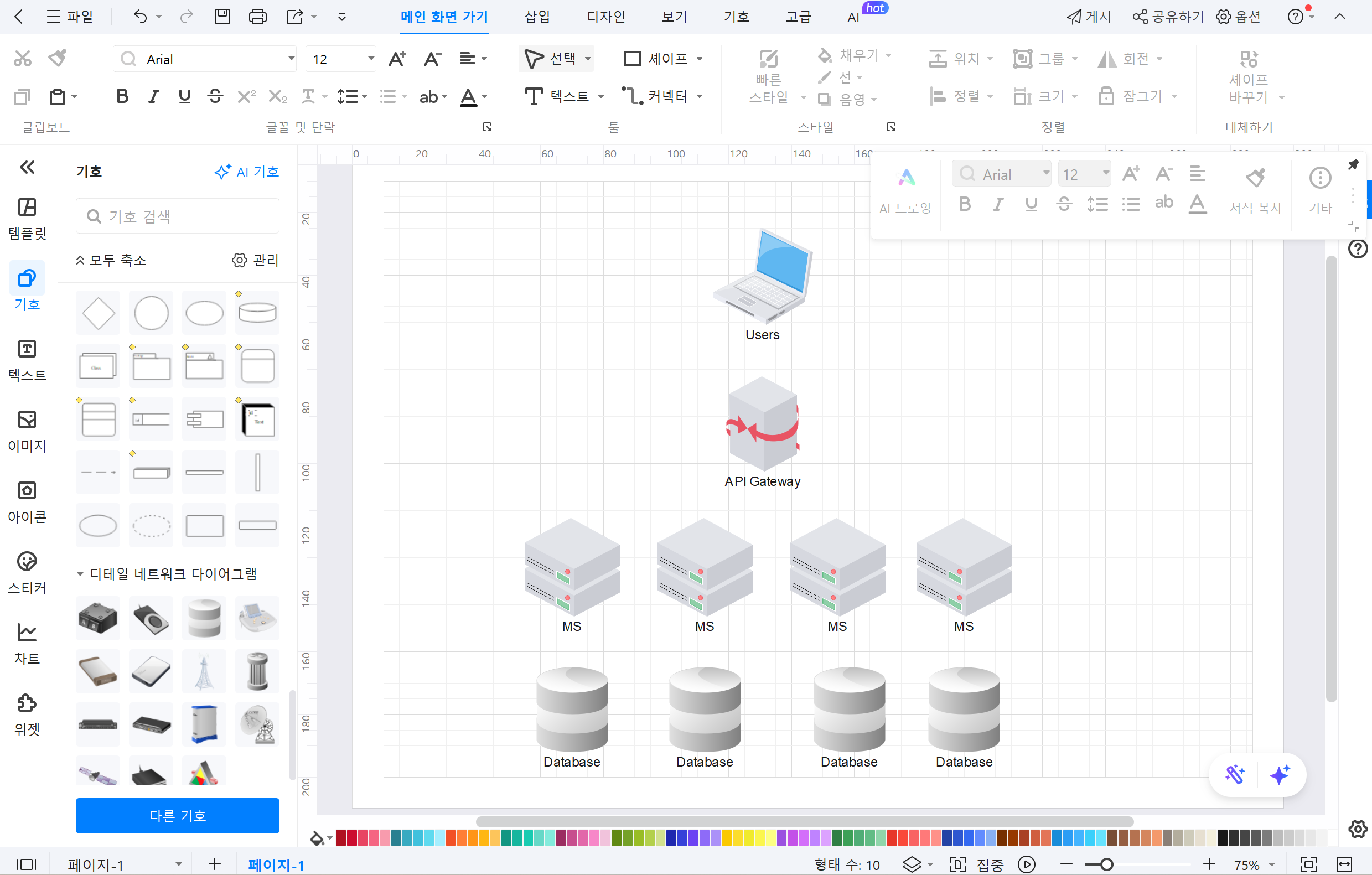This screenshot has height=875, width=1372.
Task: Toggle Subscript in the ribbon
Action: (x=277, y=96)
